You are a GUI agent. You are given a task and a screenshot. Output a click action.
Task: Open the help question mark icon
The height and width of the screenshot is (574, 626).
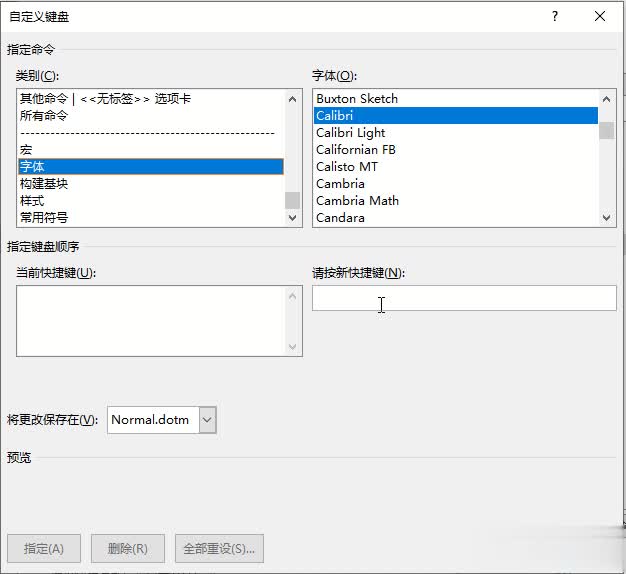pyautogui.click(x=555, y=16)
